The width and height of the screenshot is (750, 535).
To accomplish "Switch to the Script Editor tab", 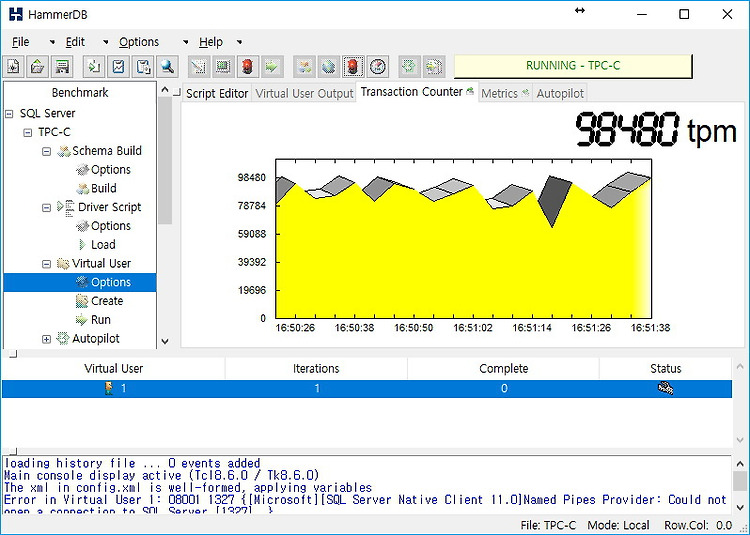I will pyautogui.click(x=217, y=93).
